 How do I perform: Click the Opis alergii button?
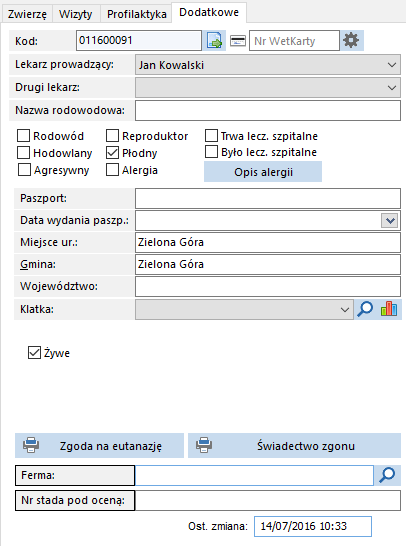pyautogui.click(x=263, y=172)
